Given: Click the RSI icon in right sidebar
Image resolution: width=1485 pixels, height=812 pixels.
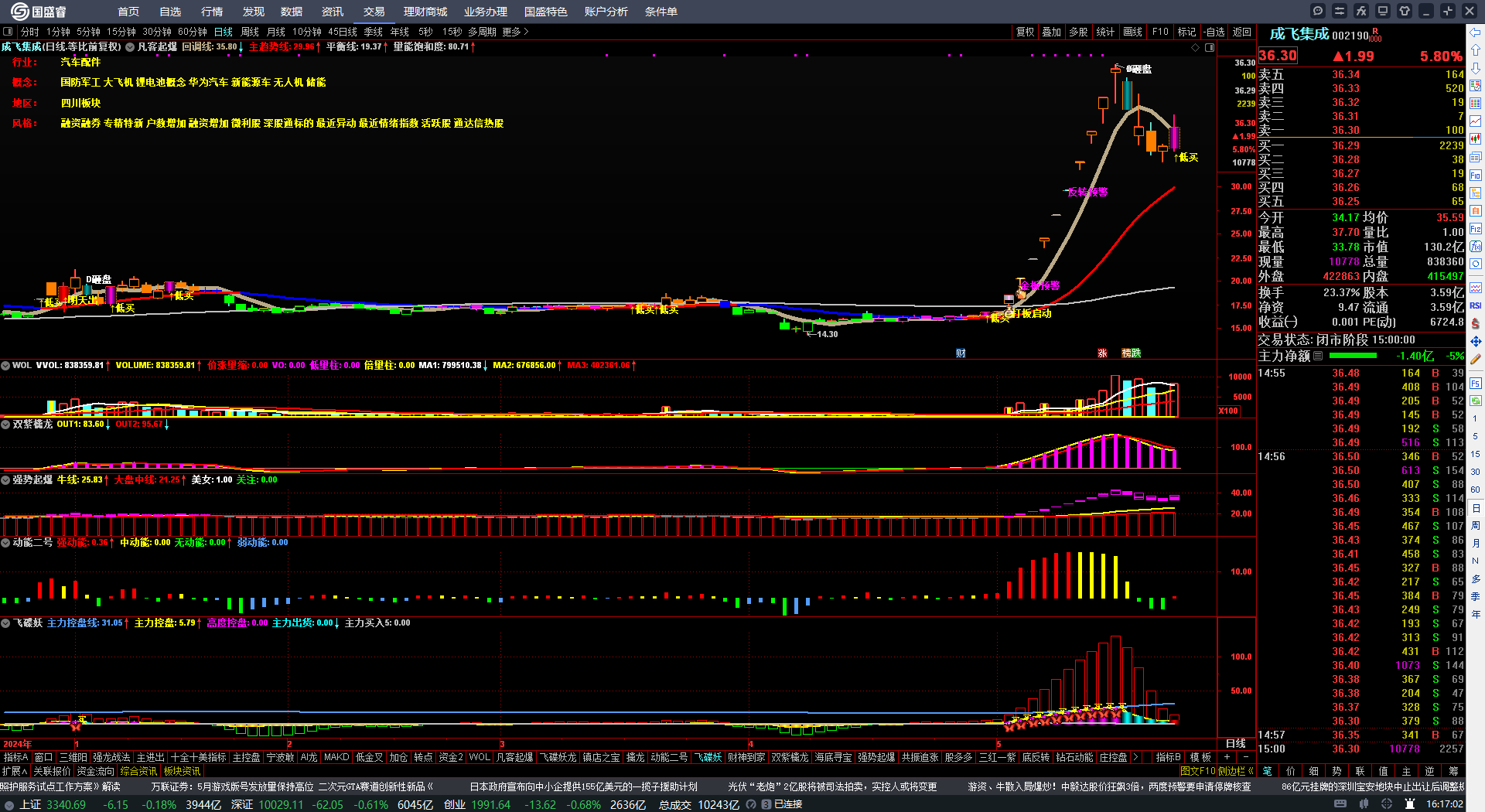Looking at the screenshot, I should (1476, 305).
